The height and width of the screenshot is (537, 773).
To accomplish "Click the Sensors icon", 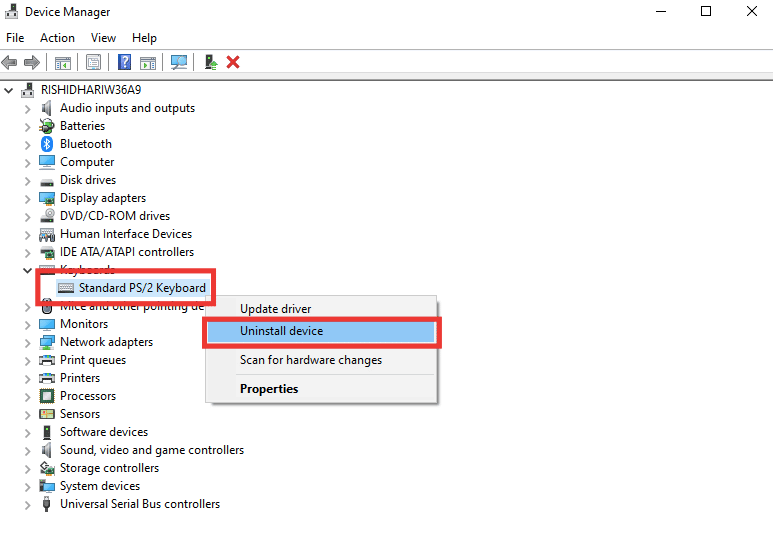I will point(47,414).
